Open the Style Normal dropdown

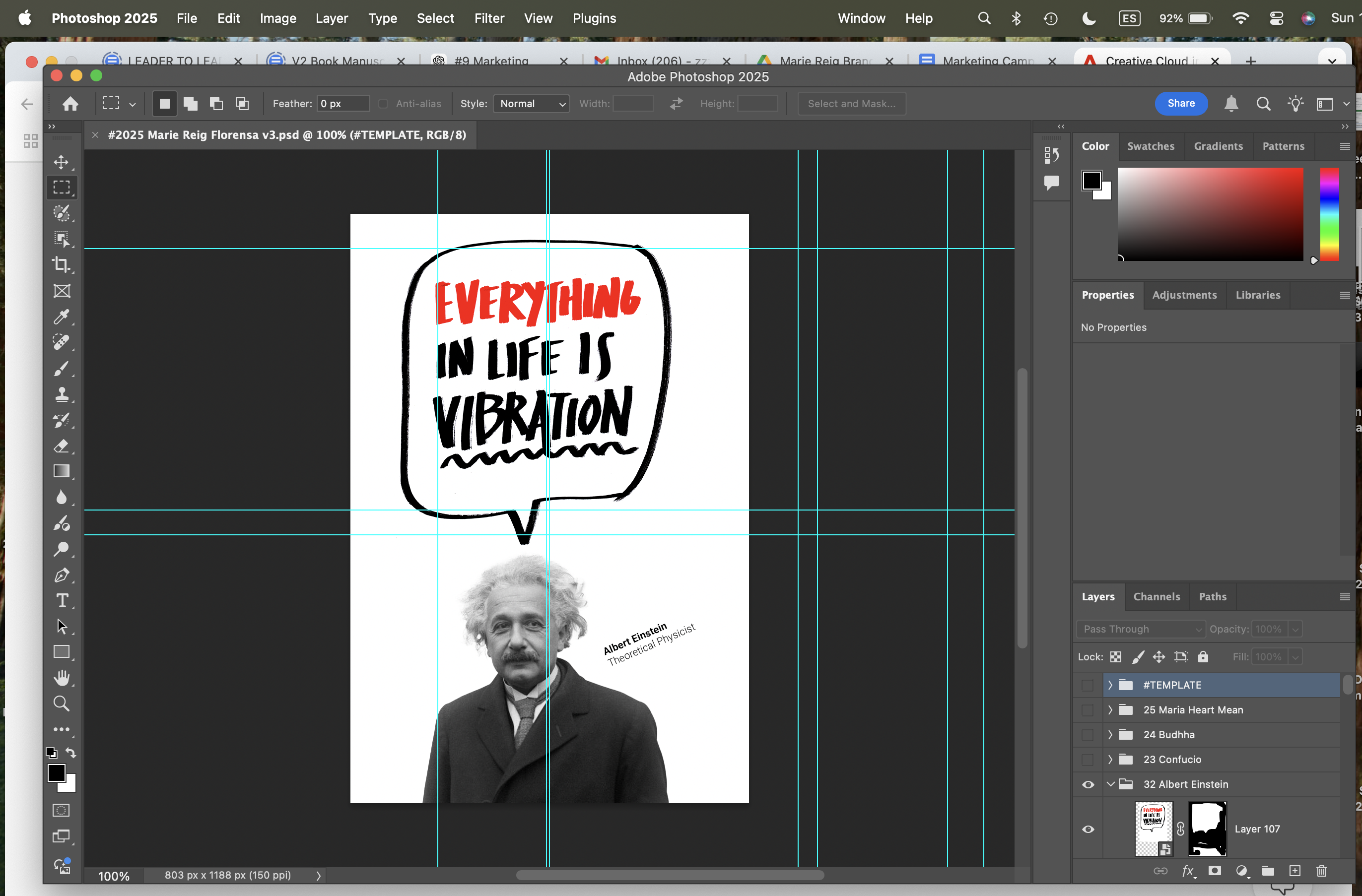tap(531, 104)
